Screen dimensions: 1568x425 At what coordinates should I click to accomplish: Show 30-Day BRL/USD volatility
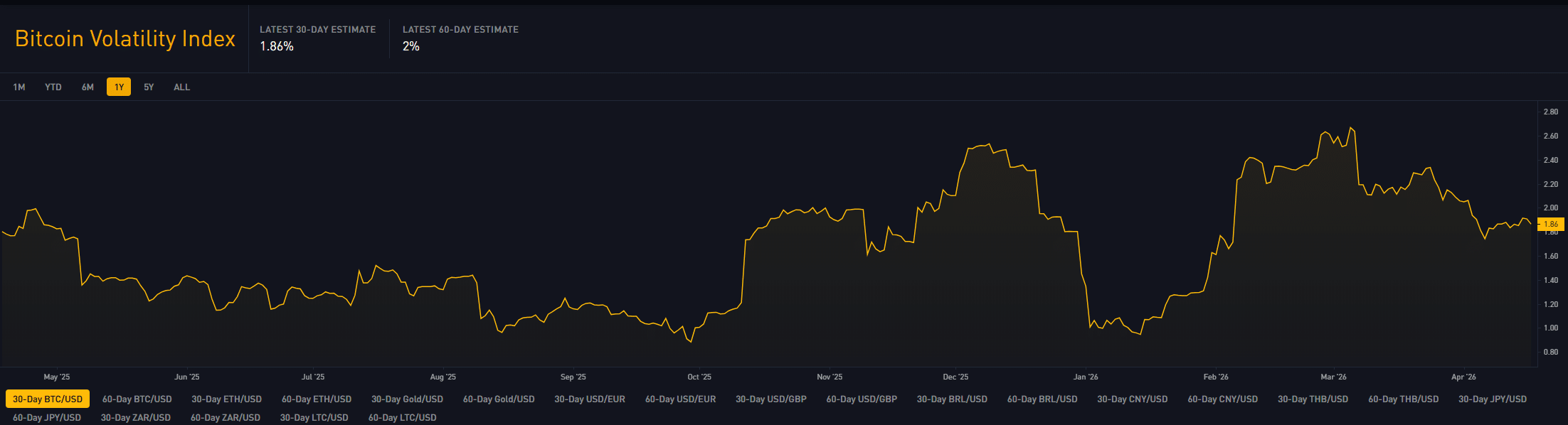coord(952,399)
